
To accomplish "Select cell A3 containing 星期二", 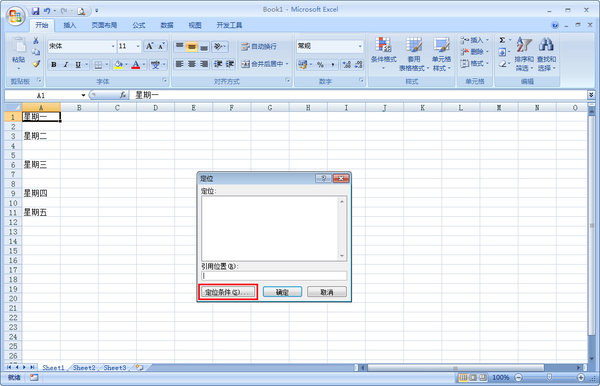I will [x=41, y=136].
